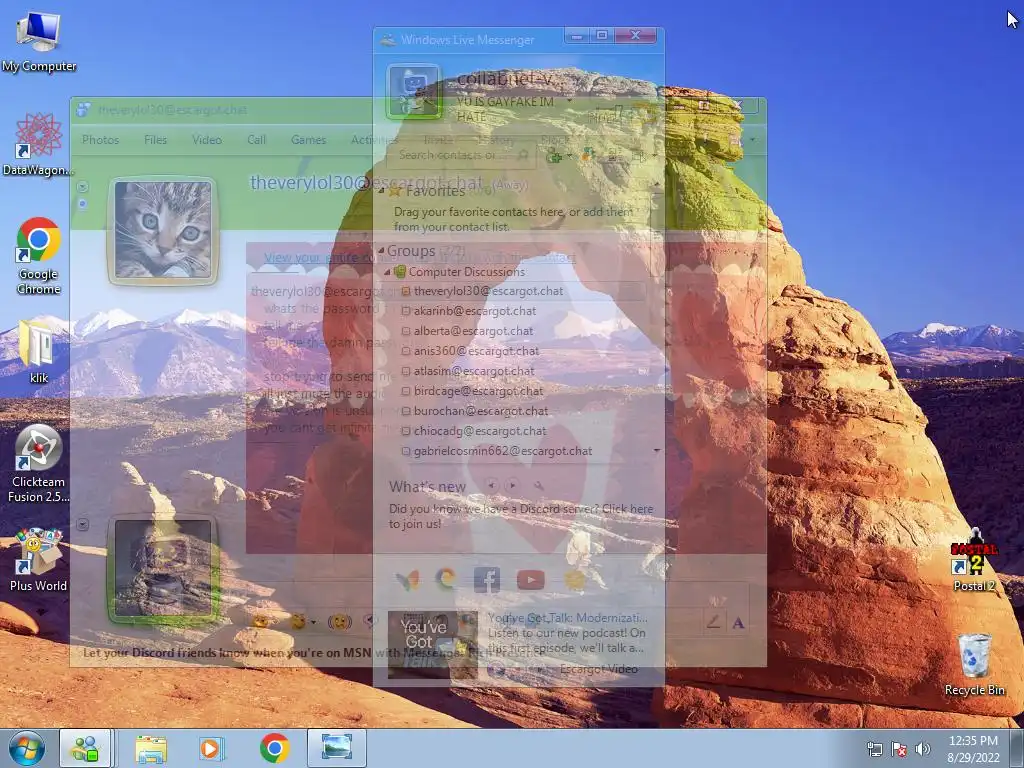
Task: Show next What's new item
Action: pos(513,485)
